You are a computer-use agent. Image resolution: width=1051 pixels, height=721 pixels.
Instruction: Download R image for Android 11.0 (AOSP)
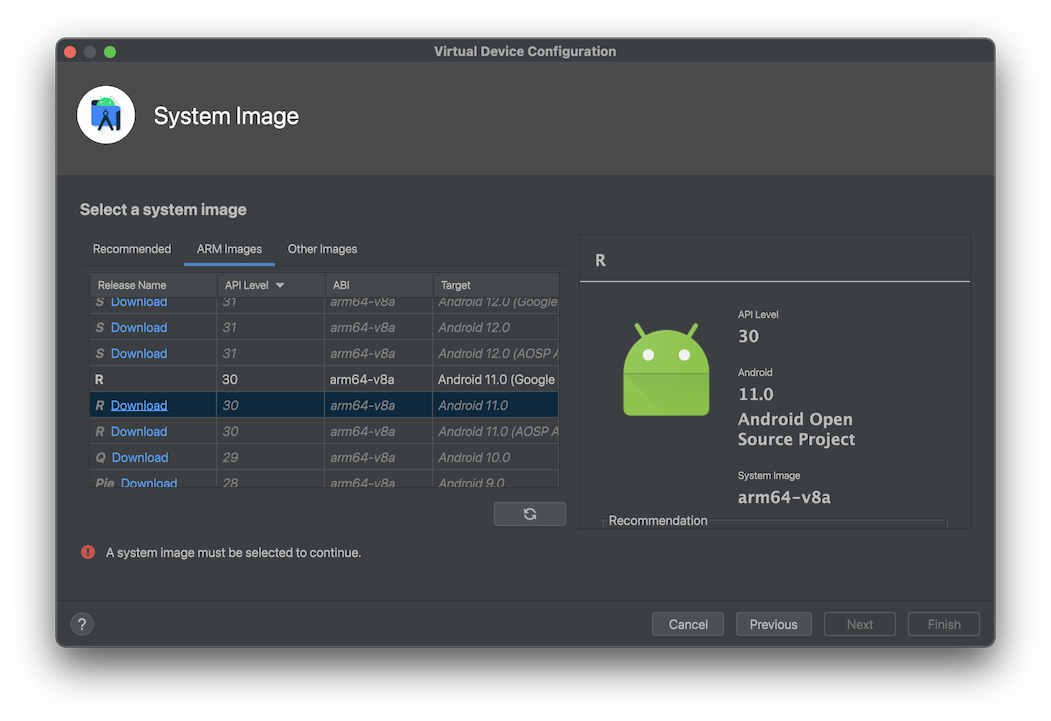(x=139, y=432)
